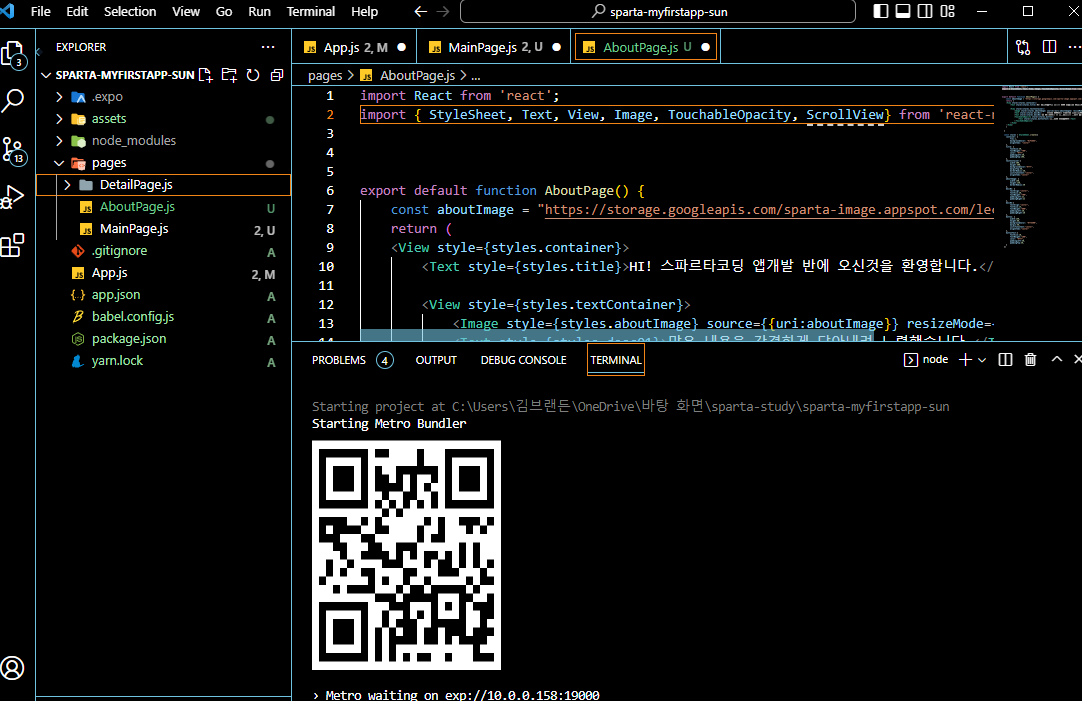Open App.js in the Explorer tree
The image size is (1082, 701).
164,273
